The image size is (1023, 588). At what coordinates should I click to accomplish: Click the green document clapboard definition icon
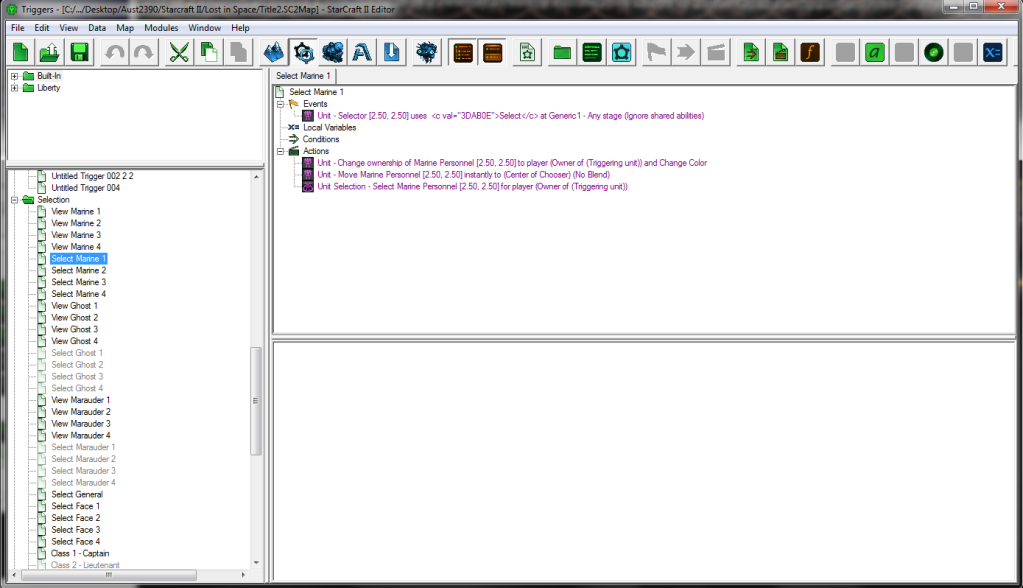pyautogui.click(x=780, y=52)
